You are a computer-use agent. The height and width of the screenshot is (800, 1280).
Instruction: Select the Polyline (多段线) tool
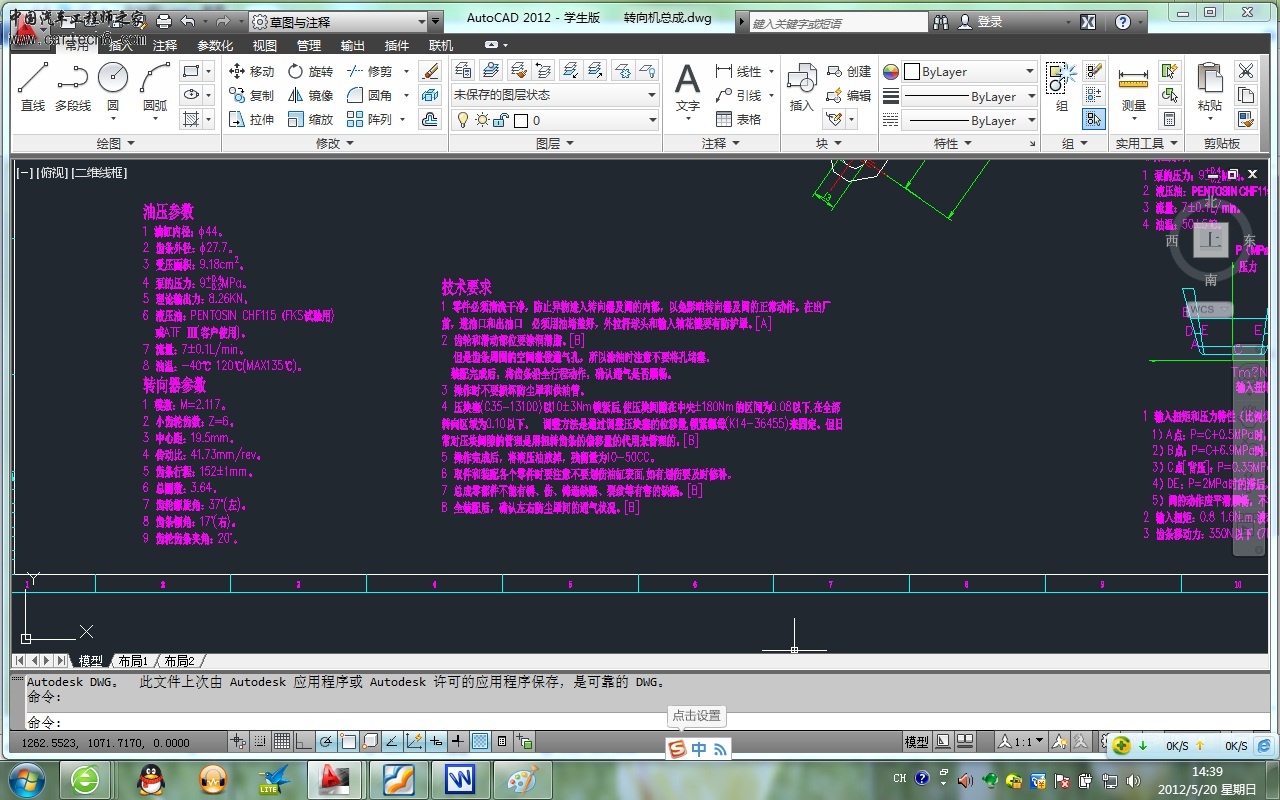point(72,87)
